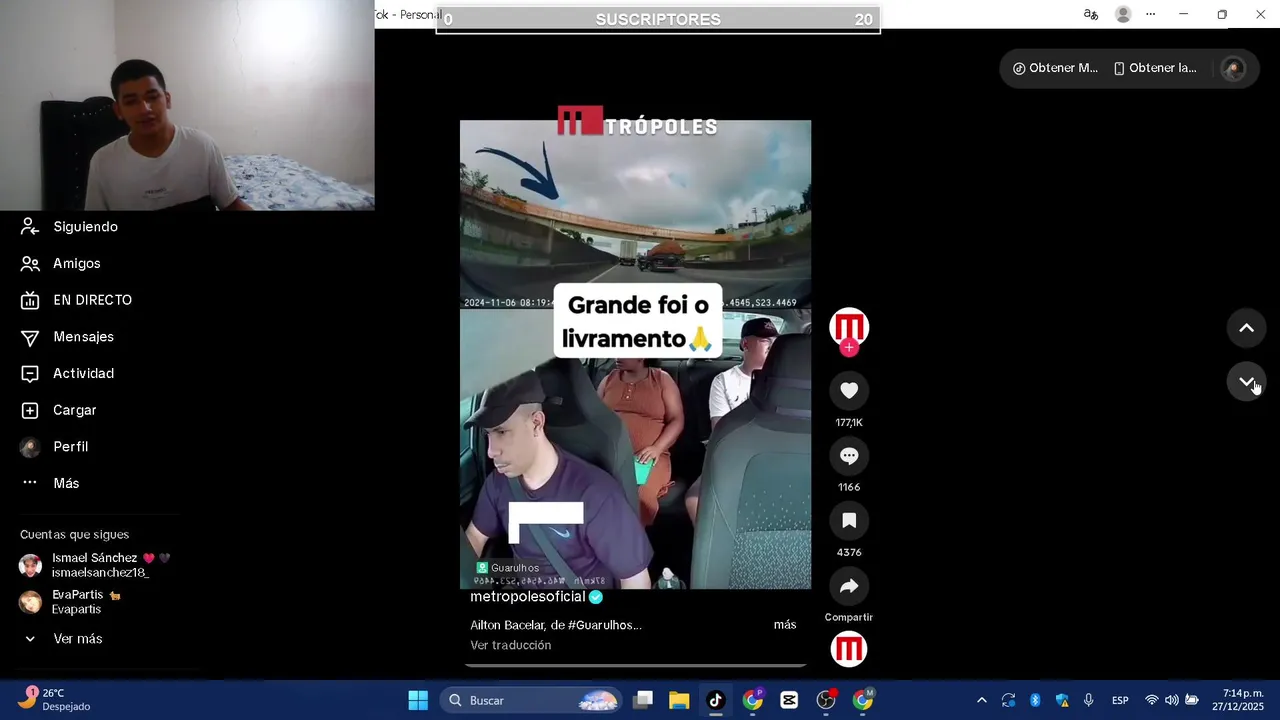This screenshot has height=720, width=1280.
Task: Open File Explorer from the taskbar
Action: click(x=679, y=700)
